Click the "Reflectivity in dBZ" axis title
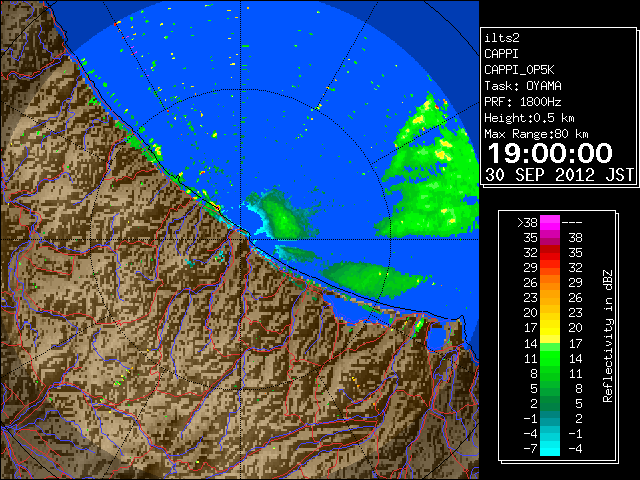The width and height of the screenshot is (640, 480). [x=607, y=336]
